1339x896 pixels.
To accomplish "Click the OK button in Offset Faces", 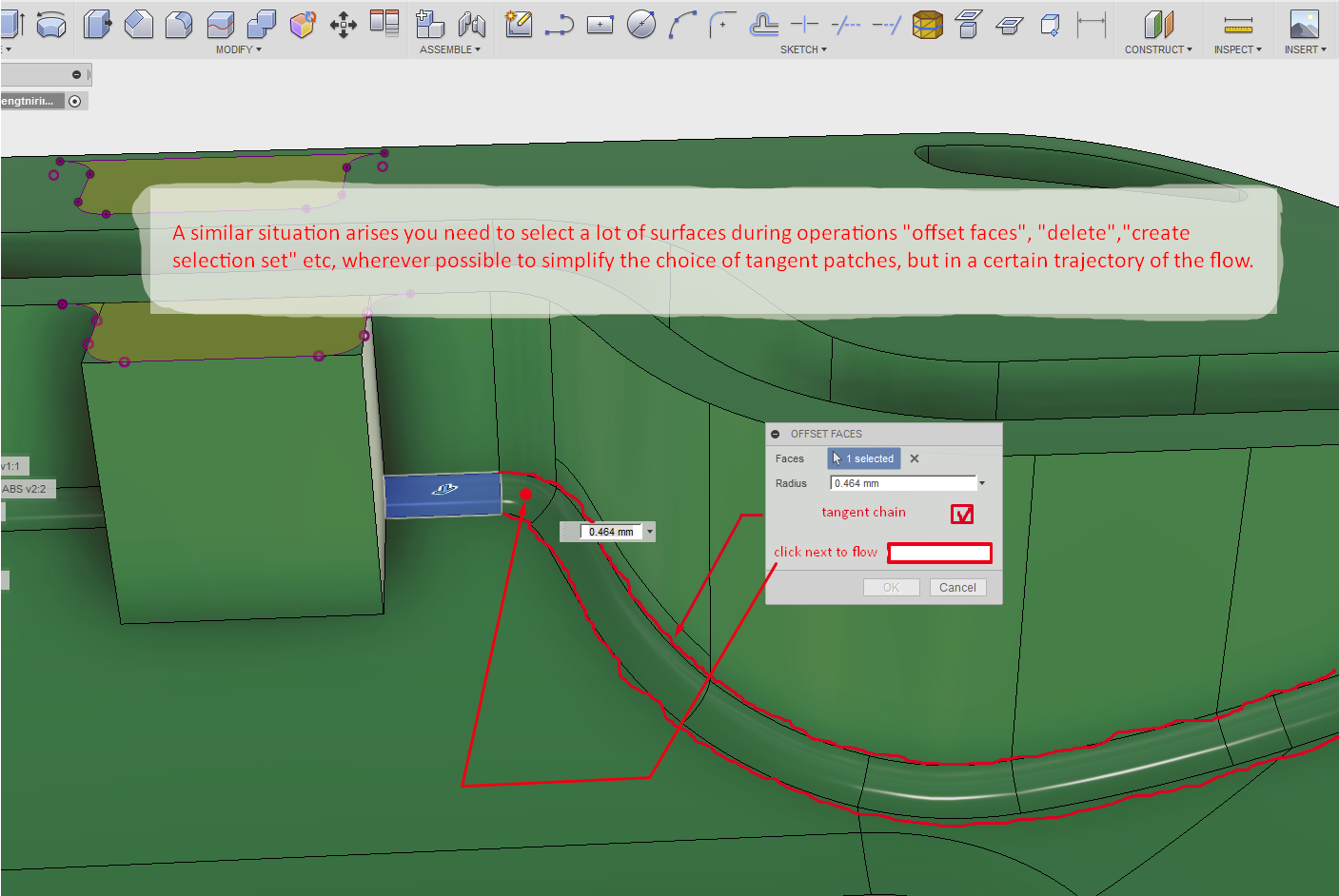I will coord(891,588).
